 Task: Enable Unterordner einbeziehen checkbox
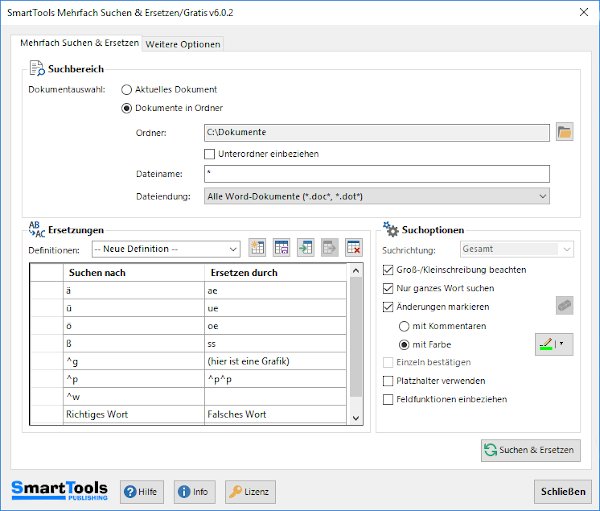209,153
